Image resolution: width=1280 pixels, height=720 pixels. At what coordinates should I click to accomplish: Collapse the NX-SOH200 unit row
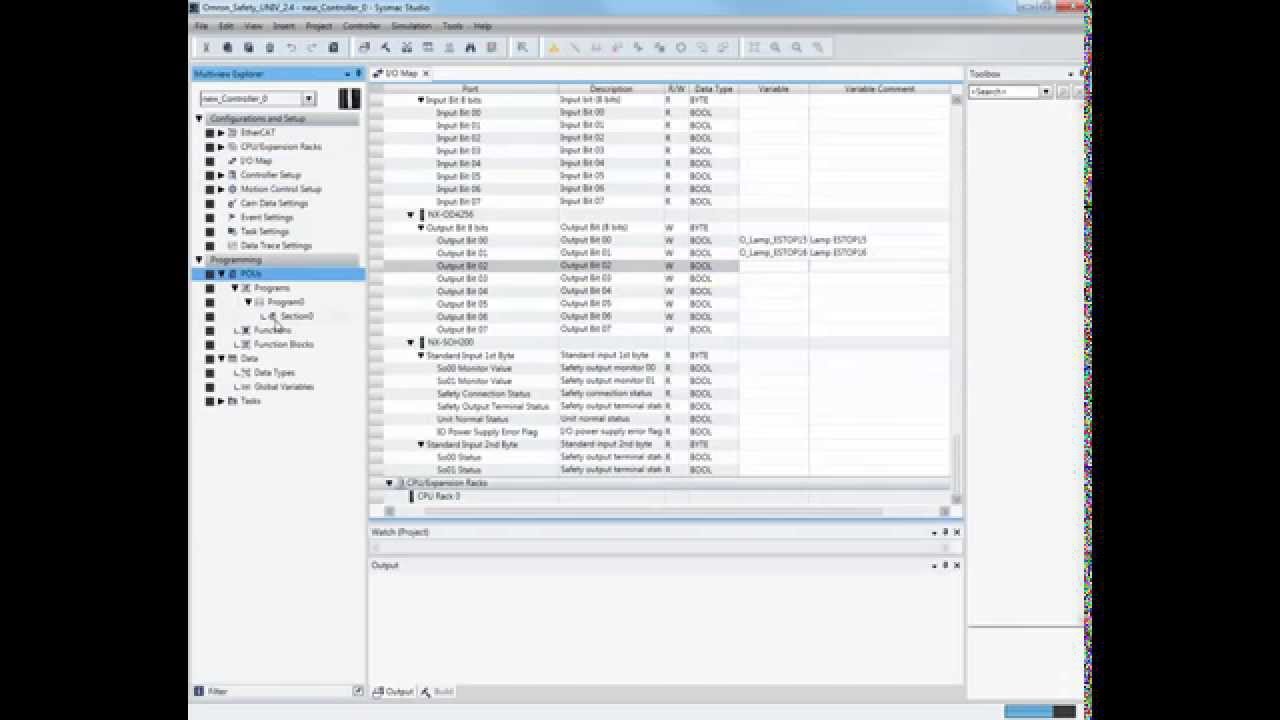pos(410,343)
